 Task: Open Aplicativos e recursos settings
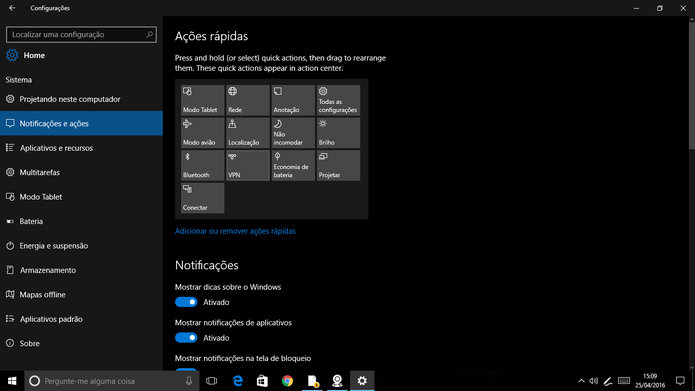click(x=82, y=148)
